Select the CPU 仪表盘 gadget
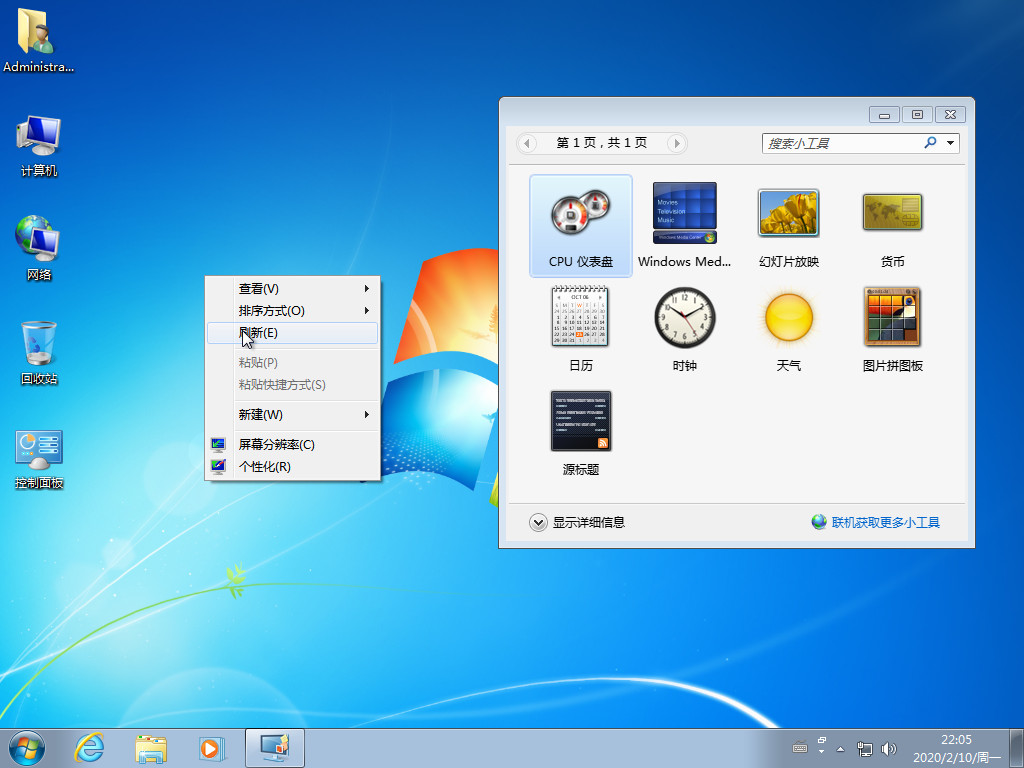The width and height of the screenshot is (1024, 768). point(581,225)
